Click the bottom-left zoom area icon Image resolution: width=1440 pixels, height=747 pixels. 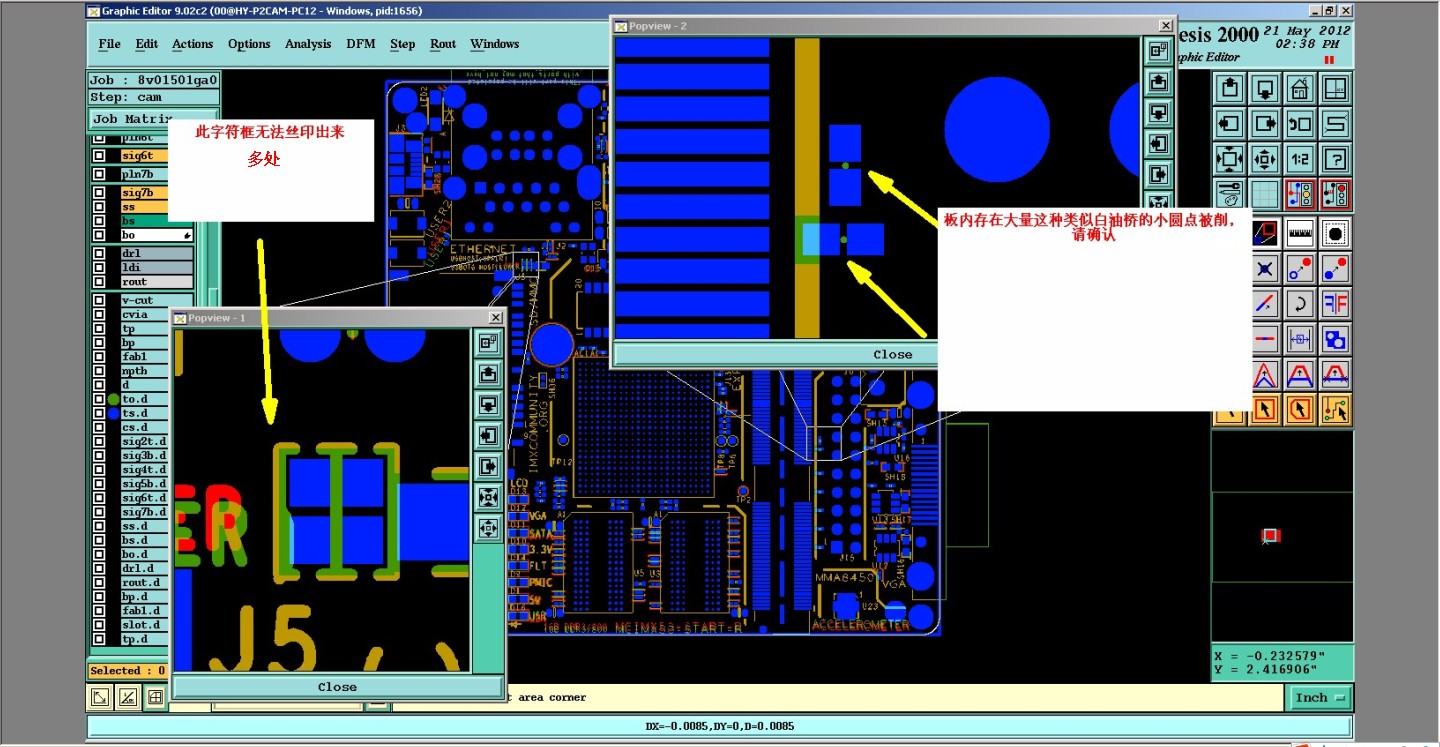(x=100, y=697)
